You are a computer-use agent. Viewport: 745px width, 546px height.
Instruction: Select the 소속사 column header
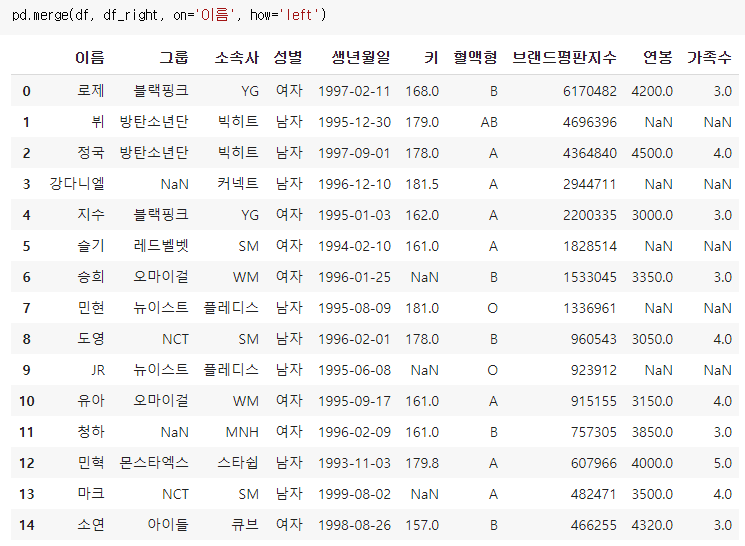237,57
